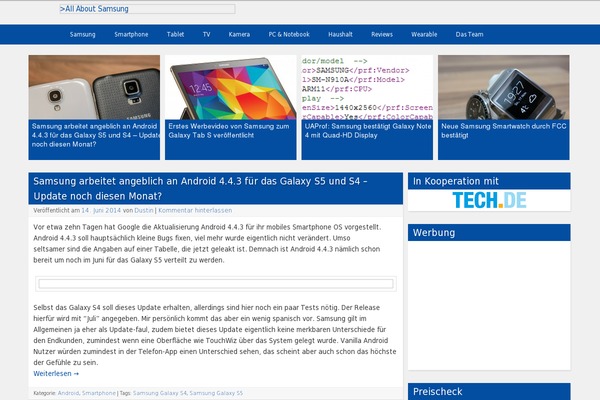600x400 pixels.
Task: Open the Smartphone category link below the article
Action: [99, 393]
